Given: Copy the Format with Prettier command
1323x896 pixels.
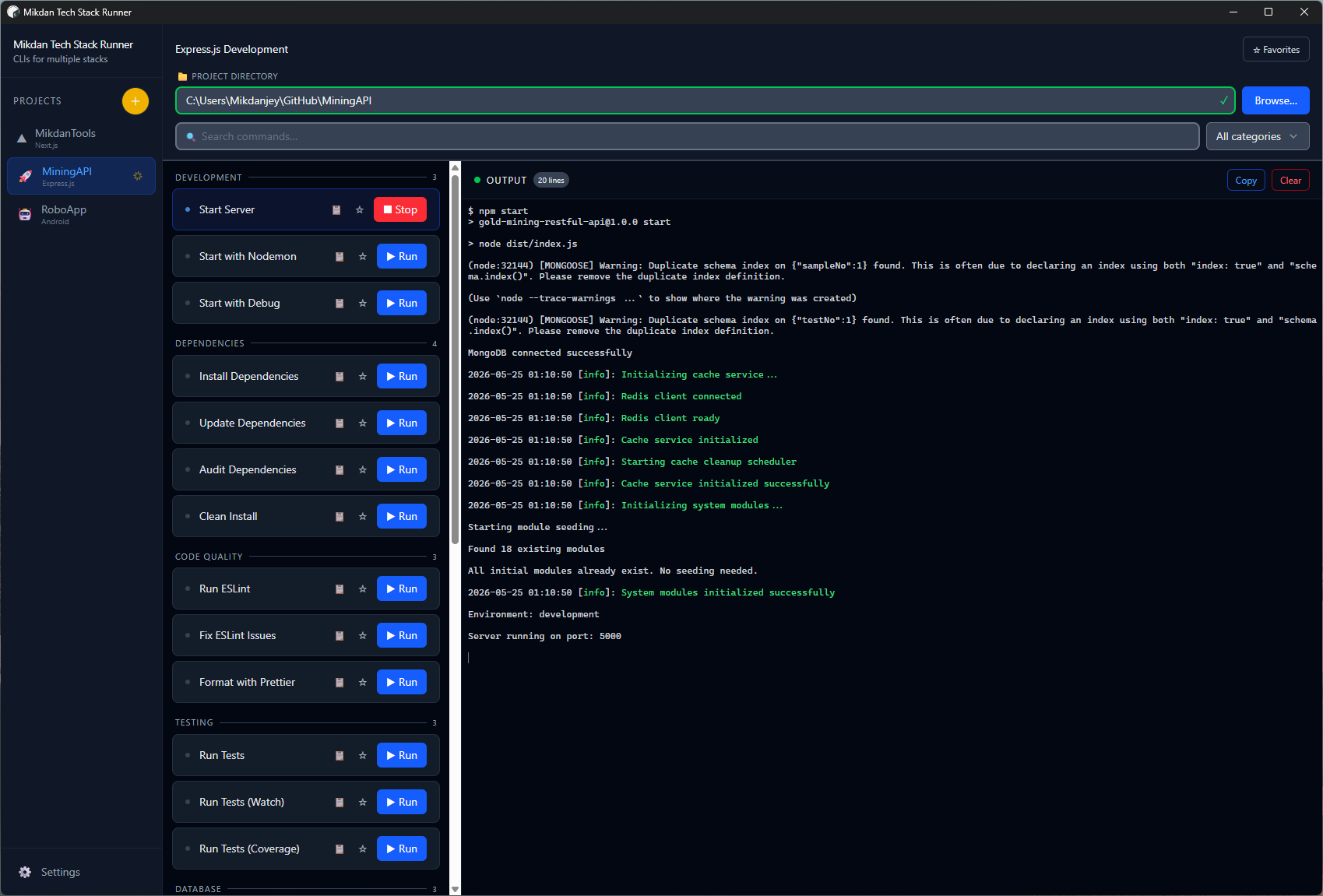Looking at the screenshot, I should coord(340,683).
